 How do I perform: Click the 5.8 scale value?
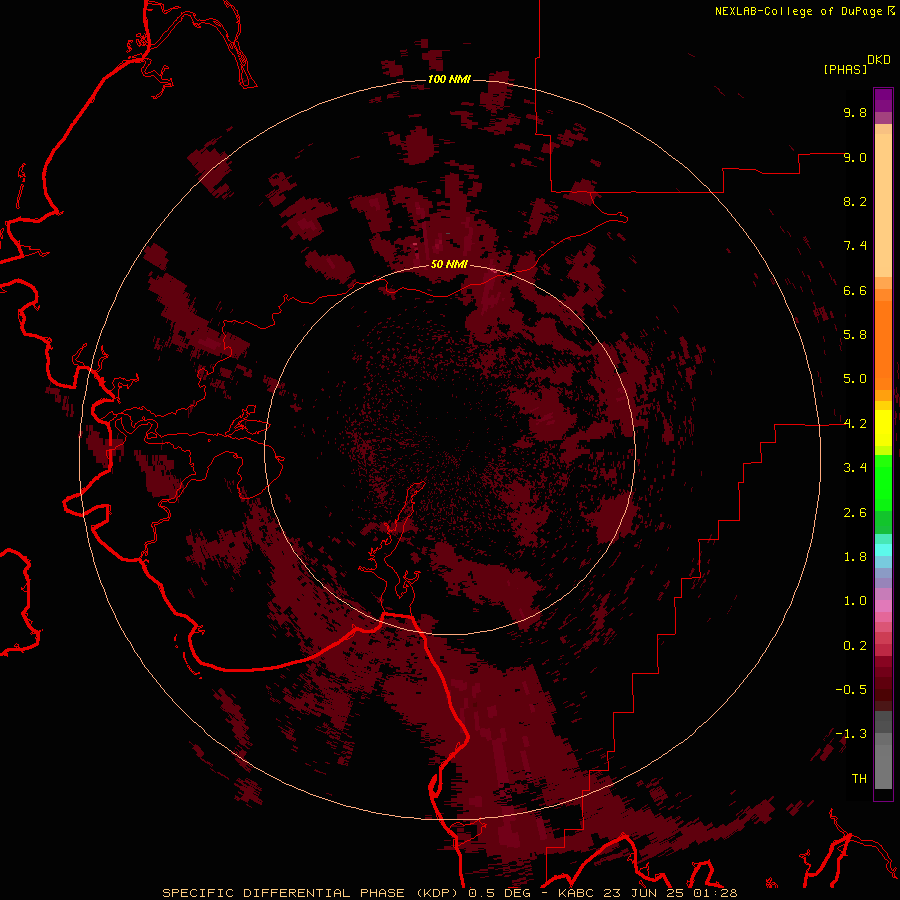coord(855,335)
